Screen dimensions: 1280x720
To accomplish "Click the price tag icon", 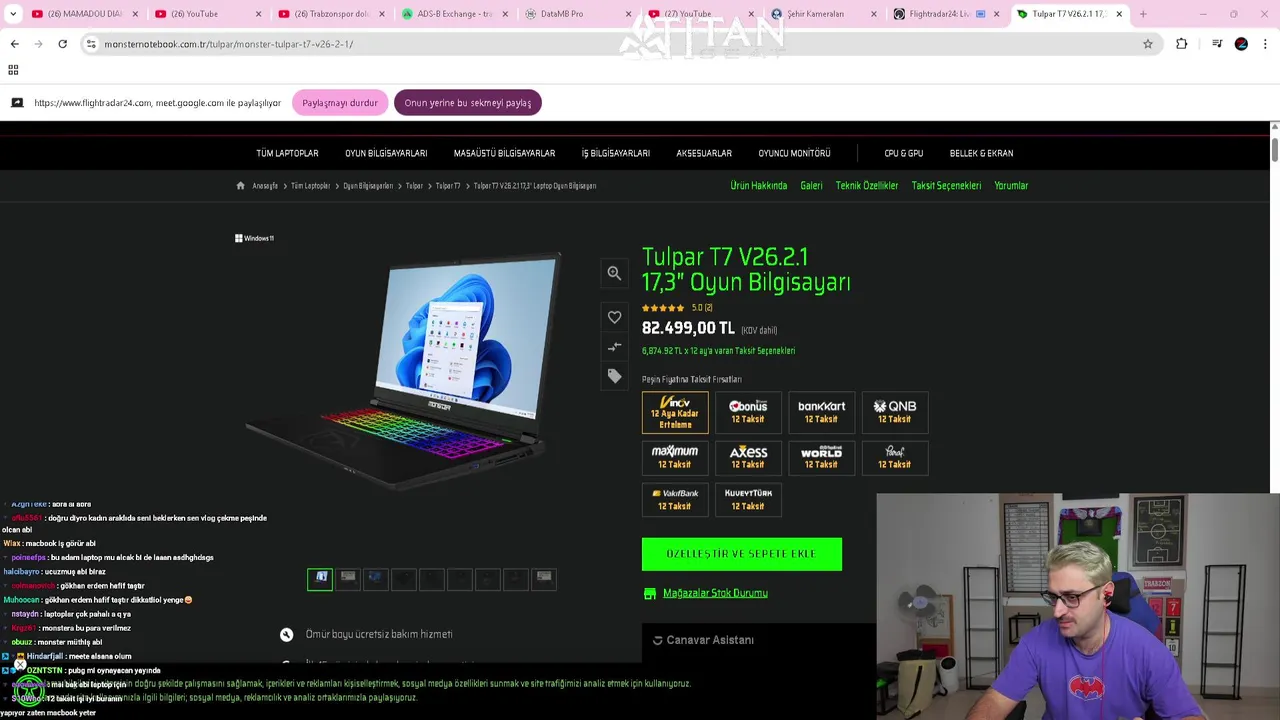I will [614, 376].
